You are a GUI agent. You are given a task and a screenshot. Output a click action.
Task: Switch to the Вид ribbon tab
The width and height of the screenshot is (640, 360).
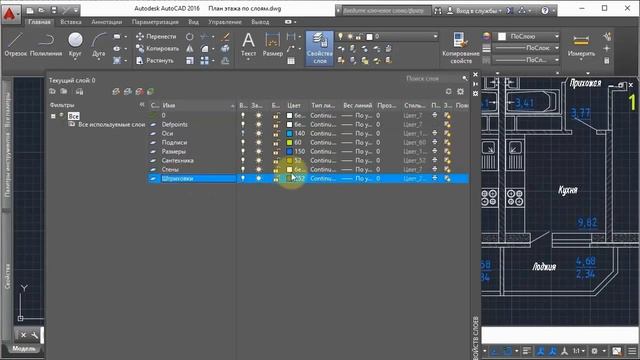click(x=193, y=22)
